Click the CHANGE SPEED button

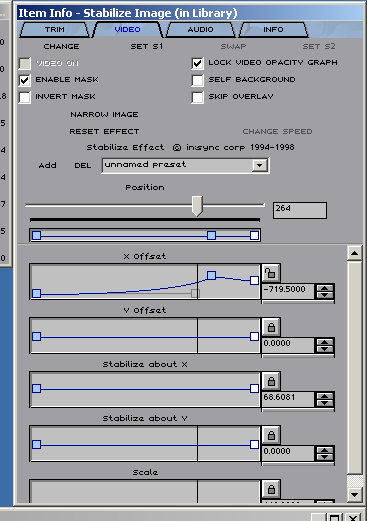(277, 131)
